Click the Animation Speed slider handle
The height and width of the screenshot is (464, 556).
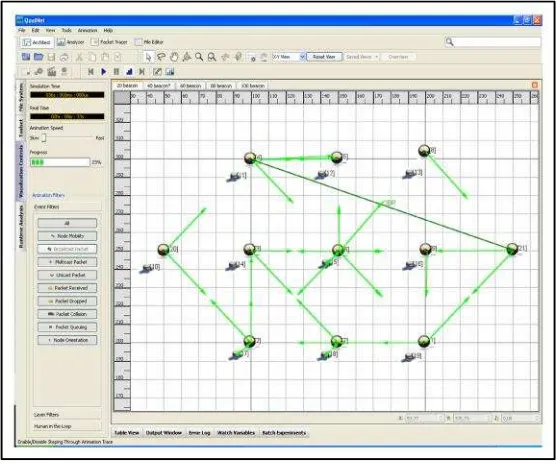click(x=44, y=138)
